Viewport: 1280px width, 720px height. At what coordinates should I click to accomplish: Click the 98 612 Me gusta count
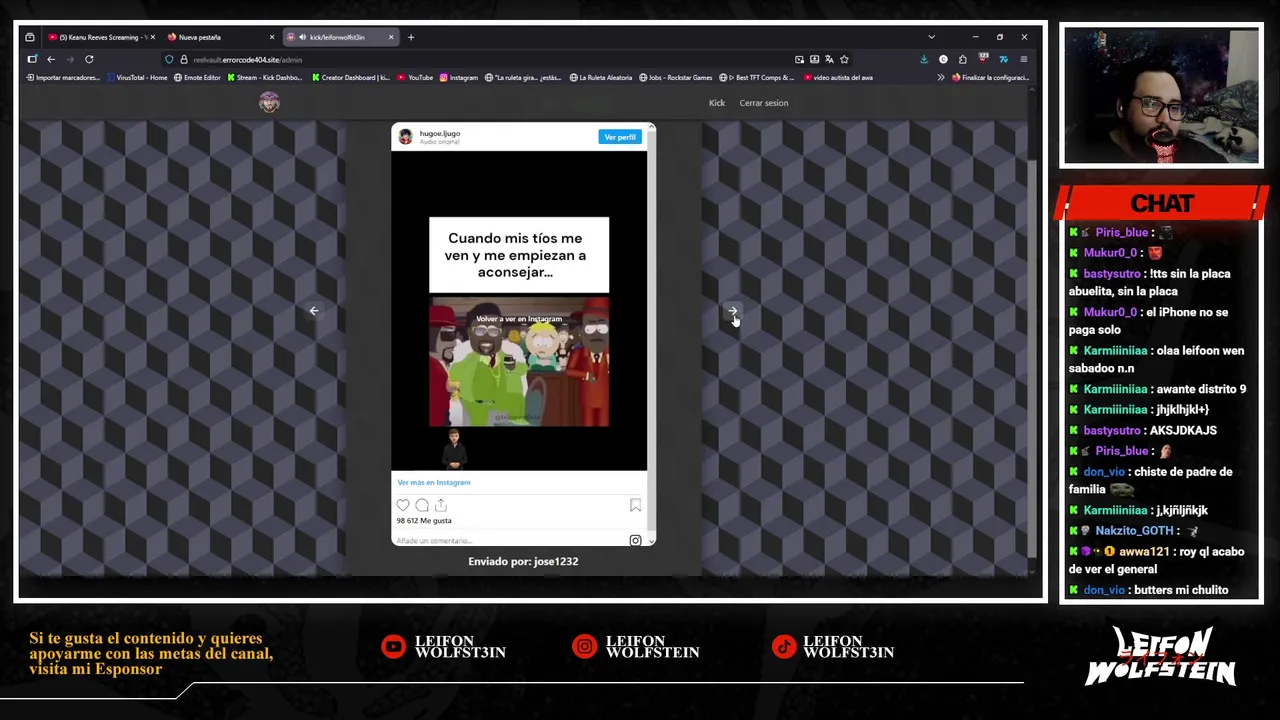pos(424,521)
